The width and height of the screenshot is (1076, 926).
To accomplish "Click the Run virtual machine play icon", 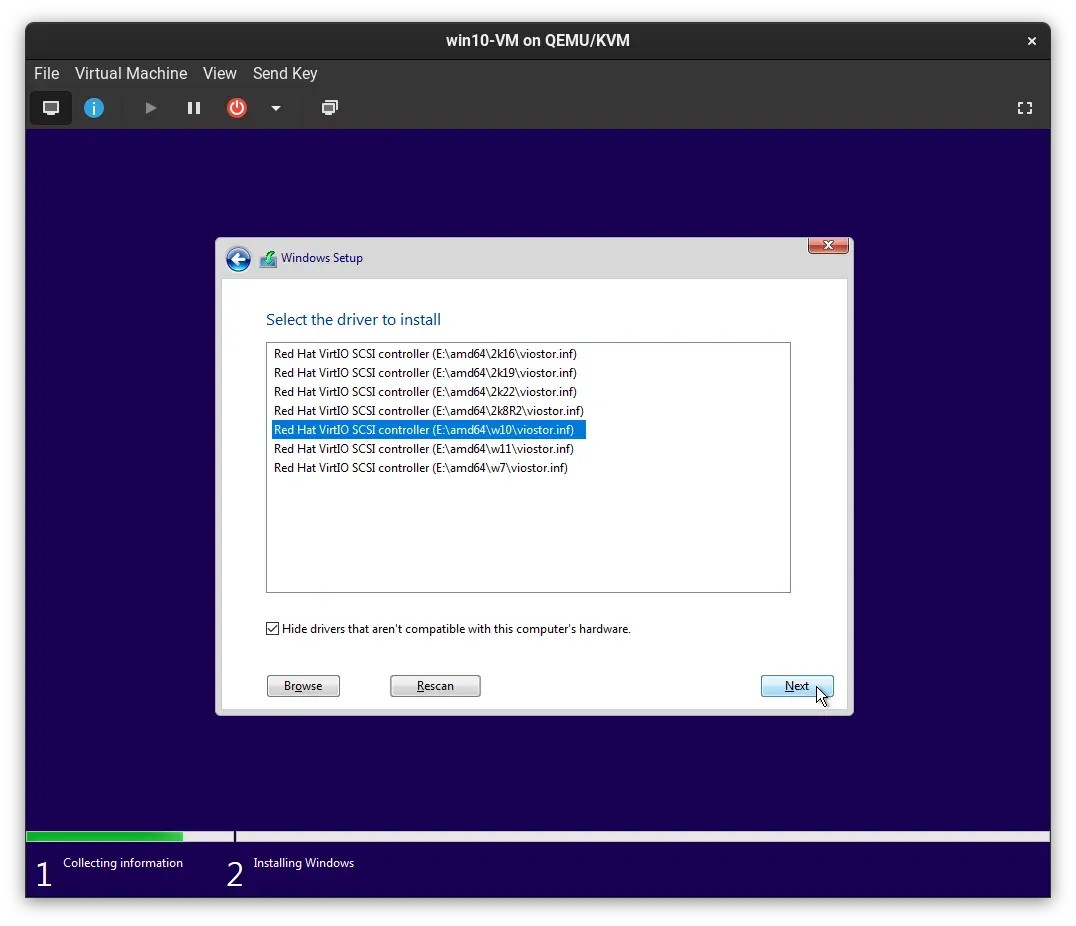I will click(x=150, y=108).
